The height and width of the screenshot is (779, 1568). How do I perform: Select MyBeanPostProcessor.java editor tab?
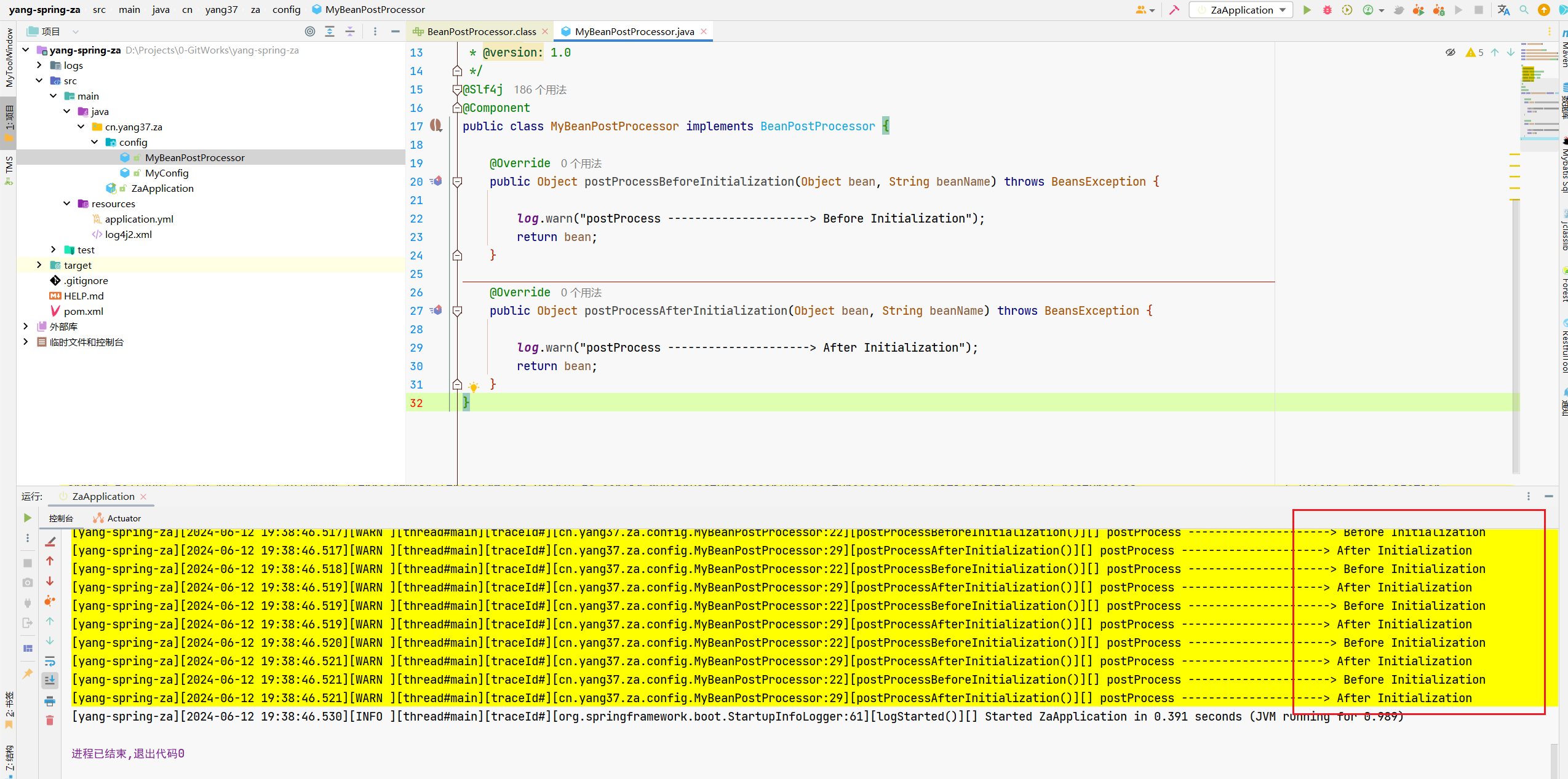point(634,31)
